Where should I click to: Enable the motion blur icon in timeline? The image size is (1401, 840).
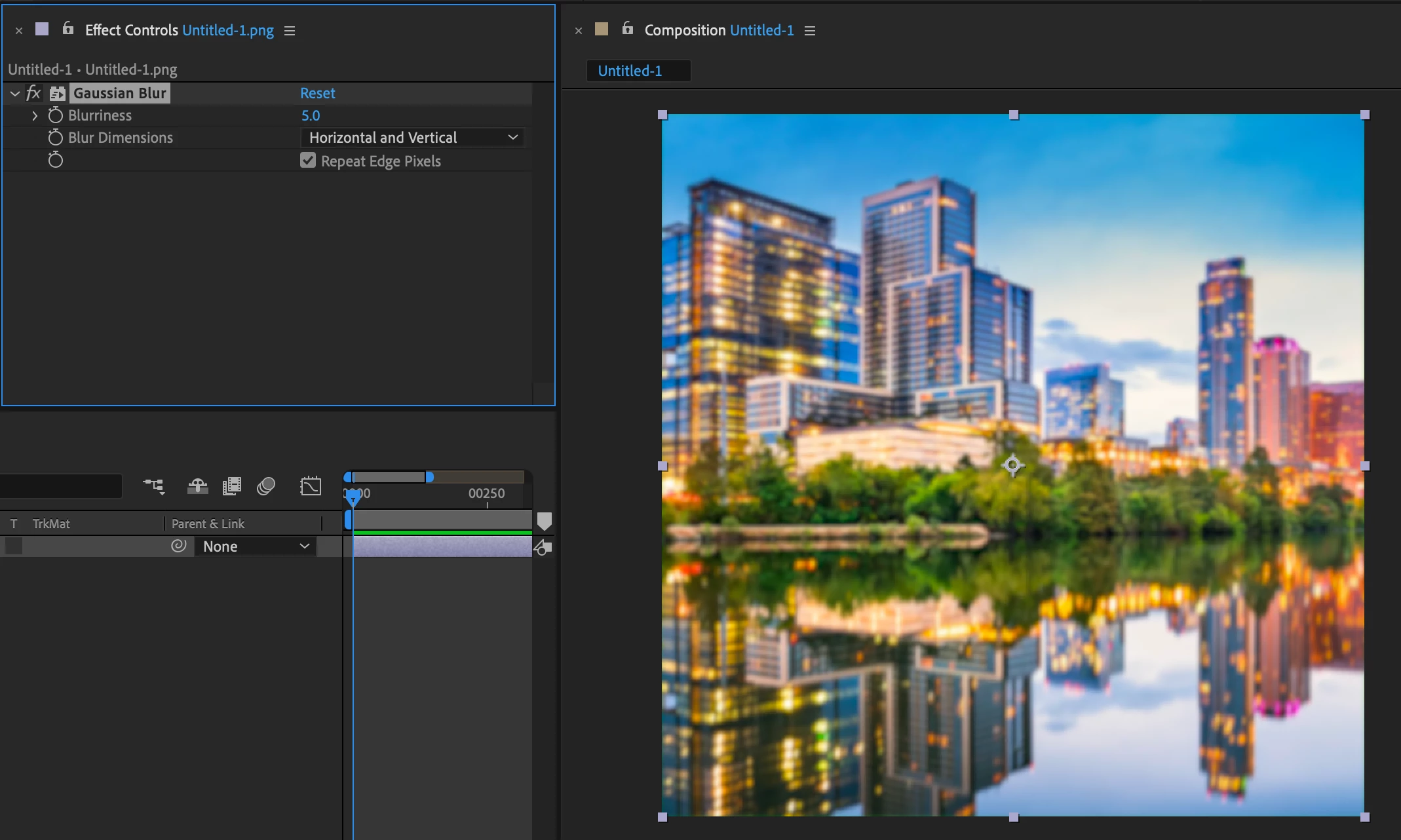(266, 486)
